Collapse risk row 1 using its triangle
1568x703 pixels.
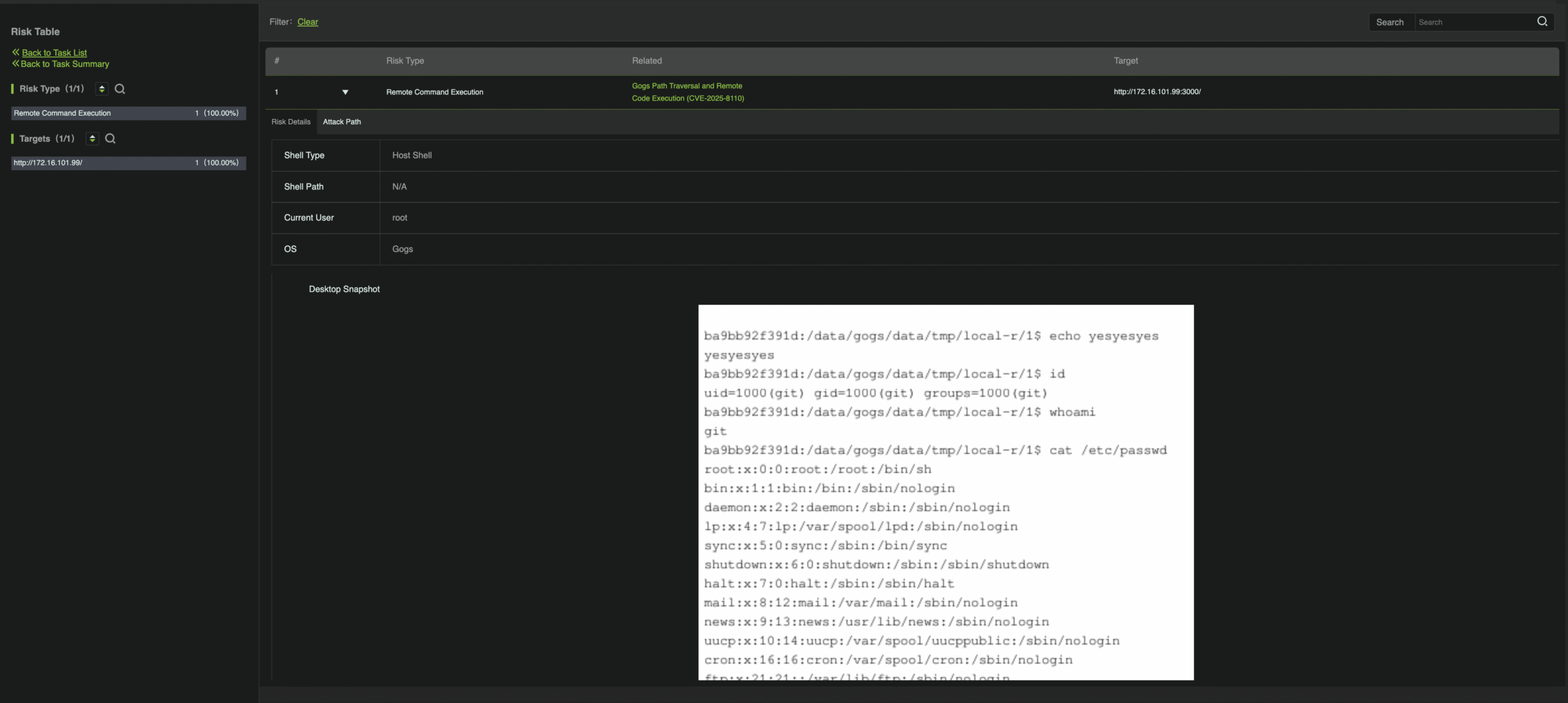pyautogui.click(x=345, y=92)
